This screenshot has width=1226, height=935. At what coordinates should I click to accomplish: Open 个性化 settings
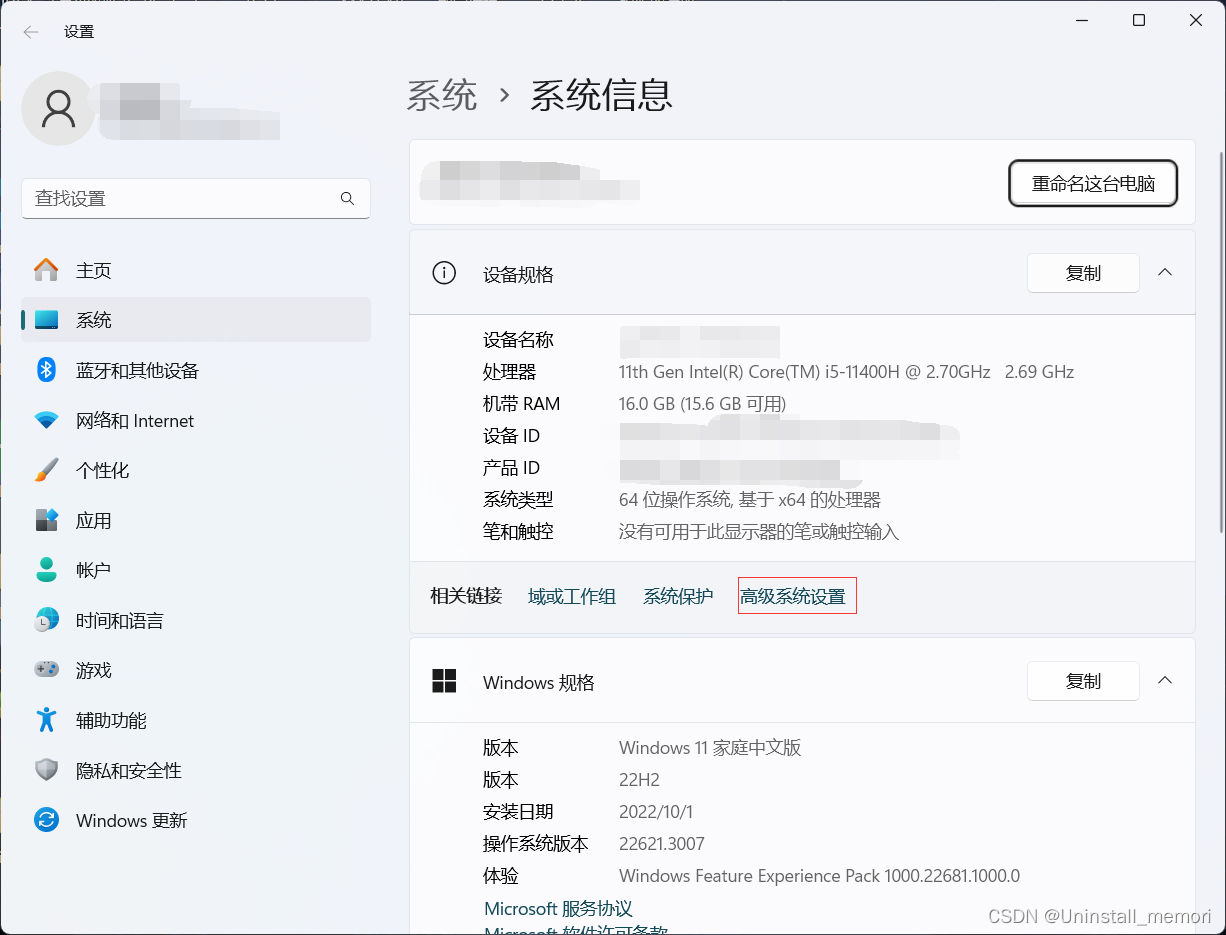[x=103, y=470]
